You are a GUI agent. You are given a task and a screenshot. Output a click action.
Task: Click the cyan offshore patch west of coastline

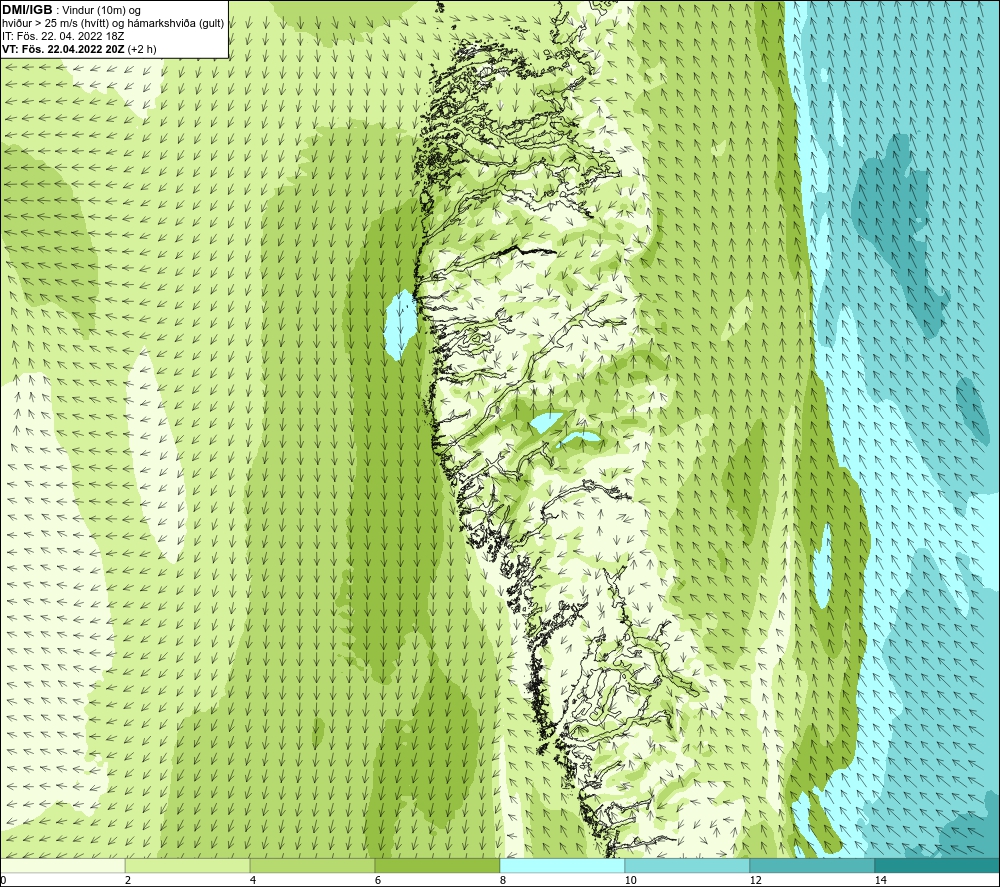401,324
